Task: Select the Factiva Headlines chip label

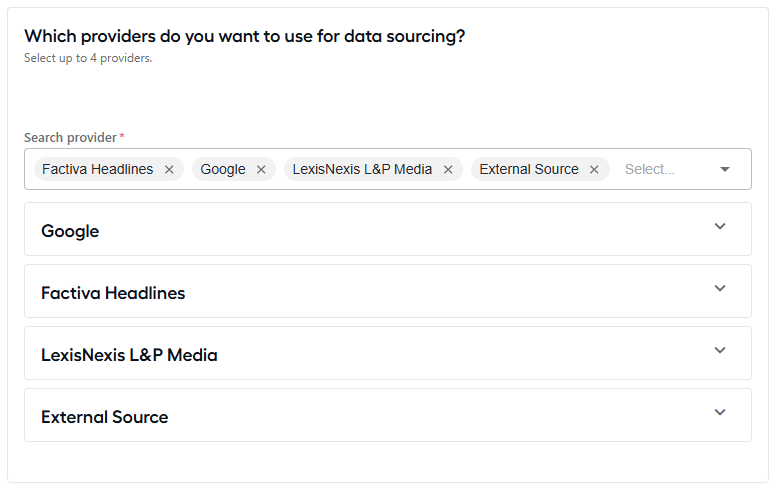Action: [97, 169]
